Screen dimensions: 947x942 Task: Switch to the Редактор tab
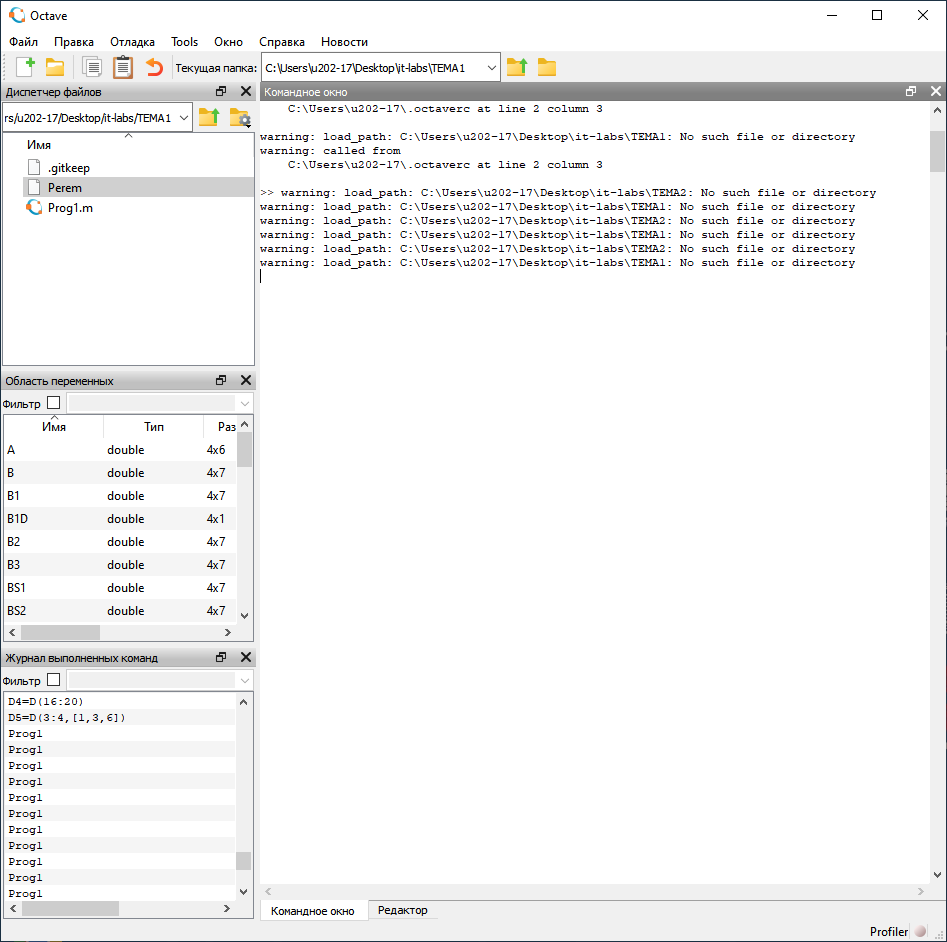pos(402,910)
